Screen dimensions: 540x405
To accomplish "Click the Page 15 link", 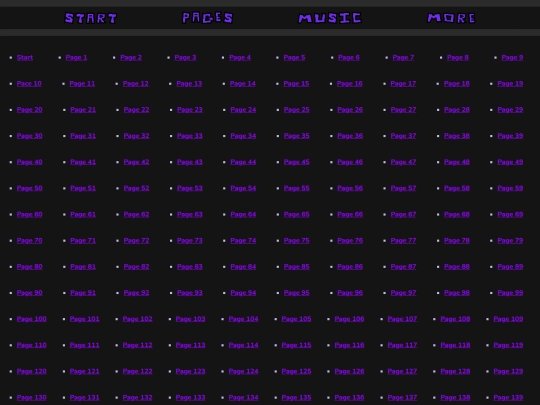I will 297,84.
